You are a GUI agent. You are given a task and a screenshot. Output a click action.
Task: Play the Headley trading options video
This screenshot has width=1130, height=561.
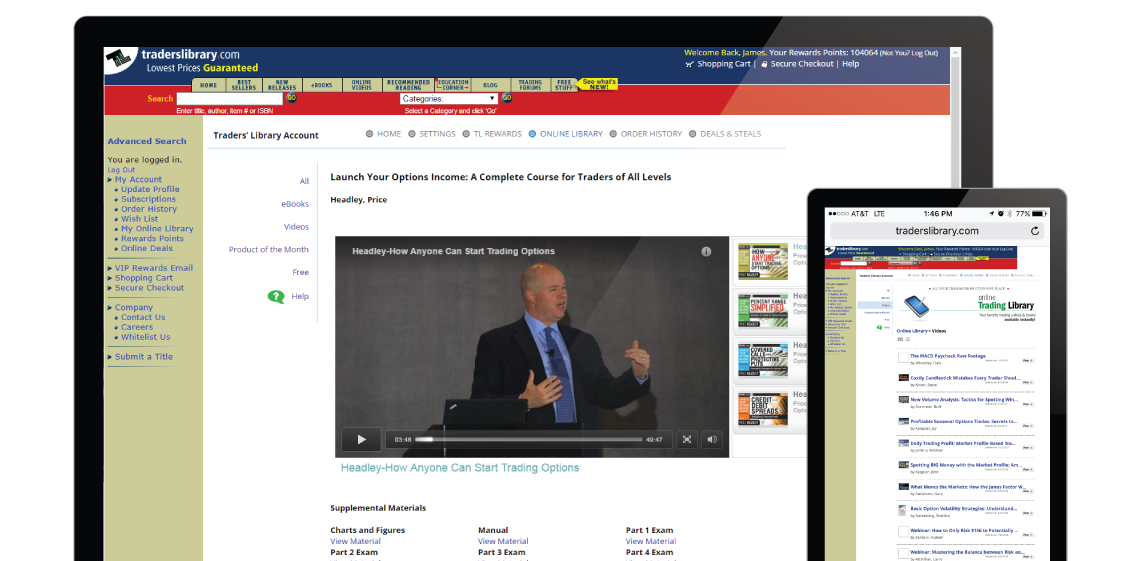click(361, 439)
